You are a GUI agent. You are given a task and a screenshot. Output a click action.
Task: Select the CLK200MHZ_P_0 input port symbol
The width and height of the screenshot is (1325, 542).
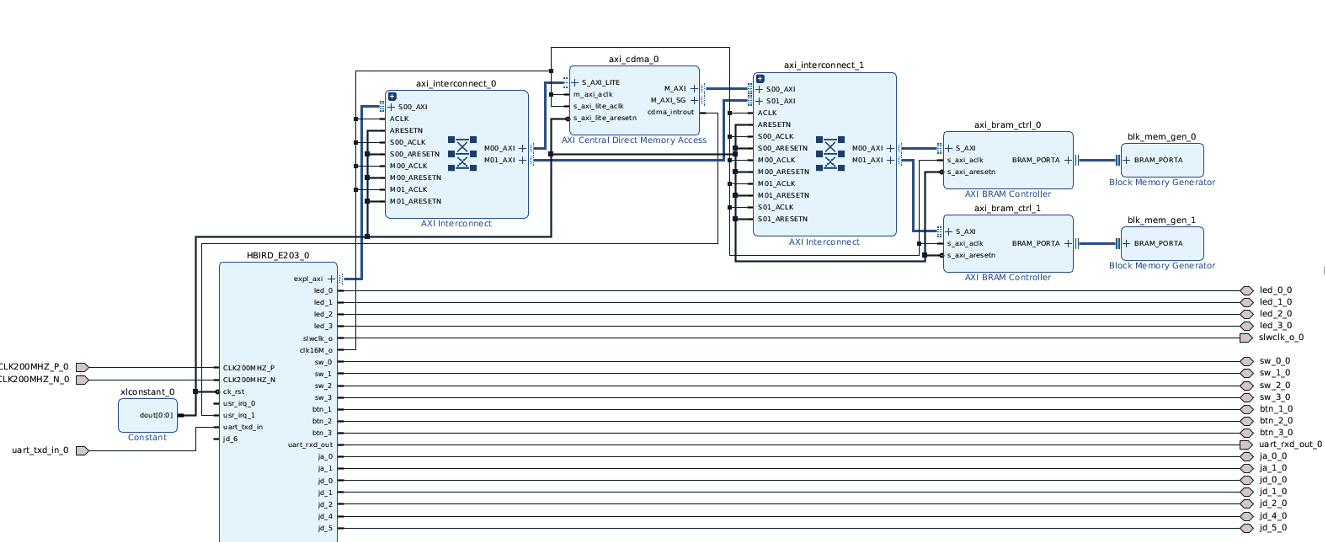pos(82,367)
